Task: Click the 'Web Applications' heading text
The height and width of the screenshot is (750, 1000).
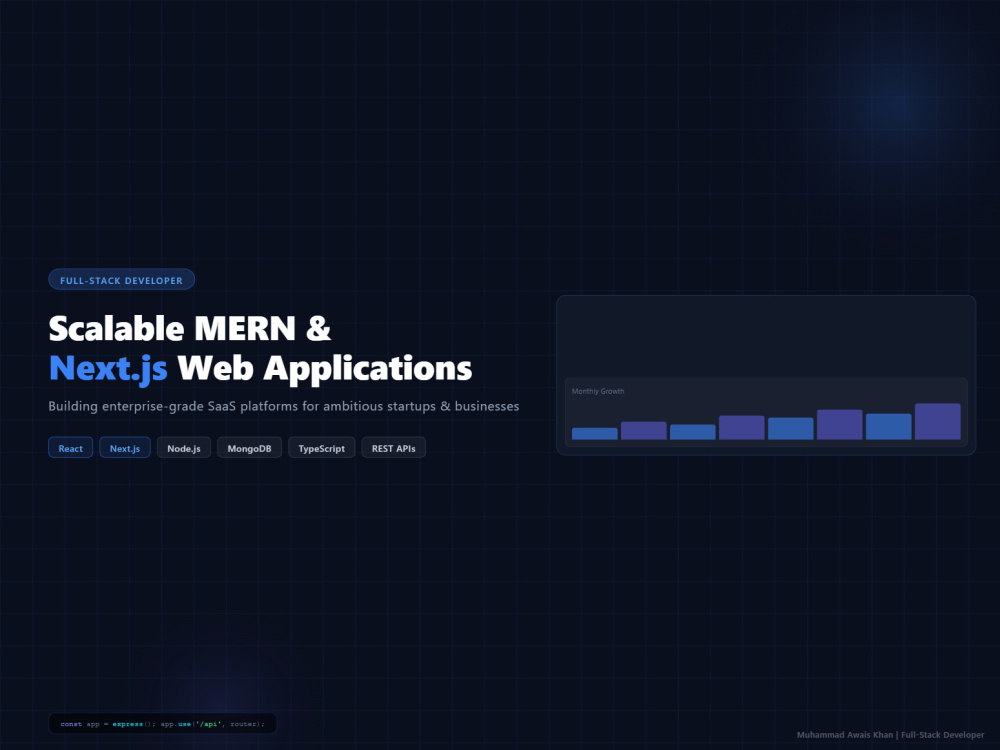Action: 325,369
